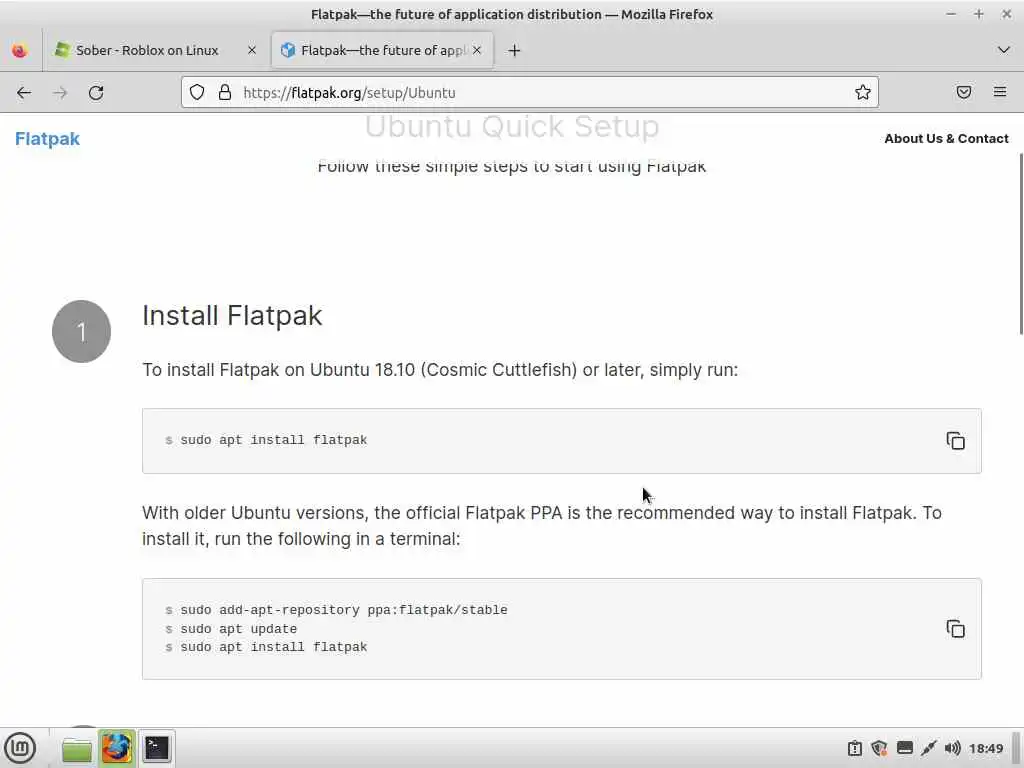Click the forward navigation arrow
This screenshot has height=768, width=1024.
point(60,93)
